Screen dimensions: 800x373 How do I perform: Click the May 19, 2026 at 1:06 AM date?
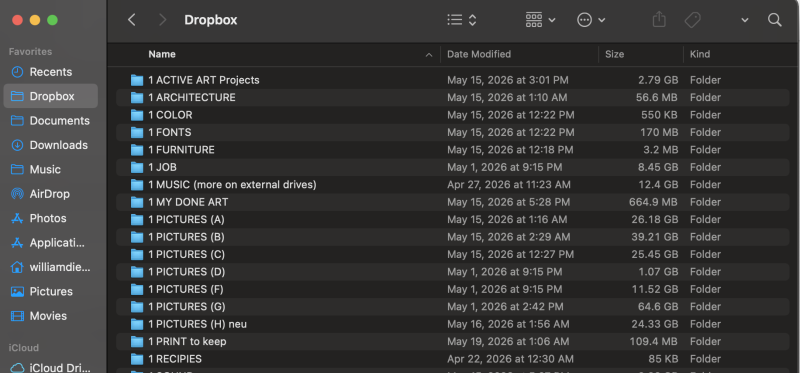pyautogui.click(x=508, y=341)
